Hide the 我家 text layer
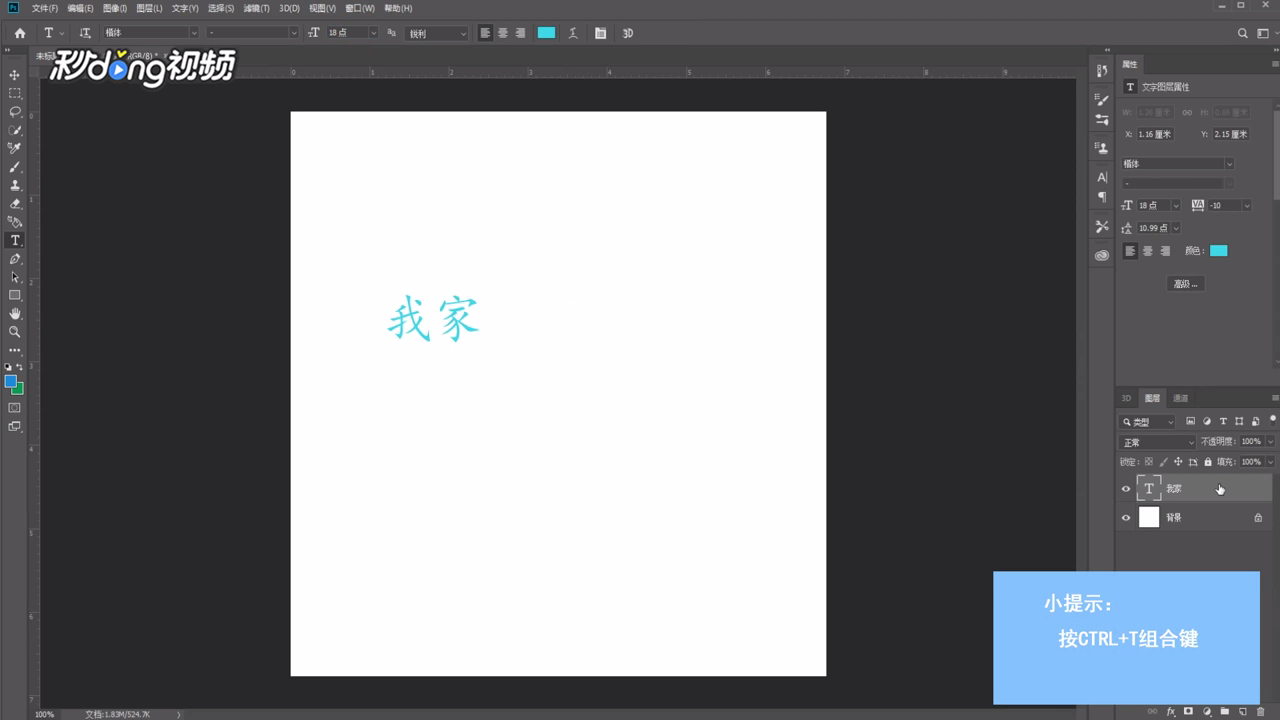Screen dimensions: 1280x720 1126,488
